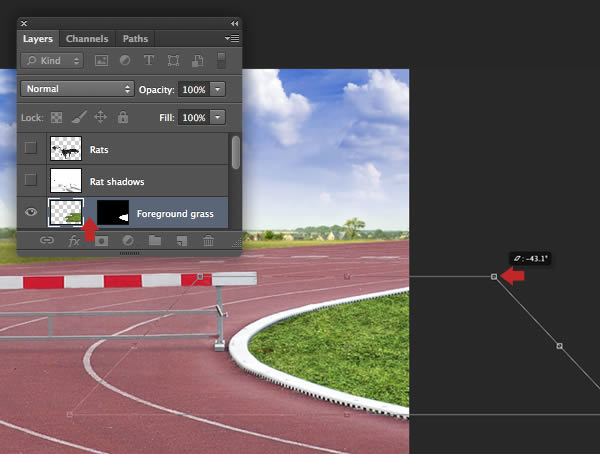Click the Layers panel scrollbar
Viewport: 600px width, 454px height.
(236, 152)
